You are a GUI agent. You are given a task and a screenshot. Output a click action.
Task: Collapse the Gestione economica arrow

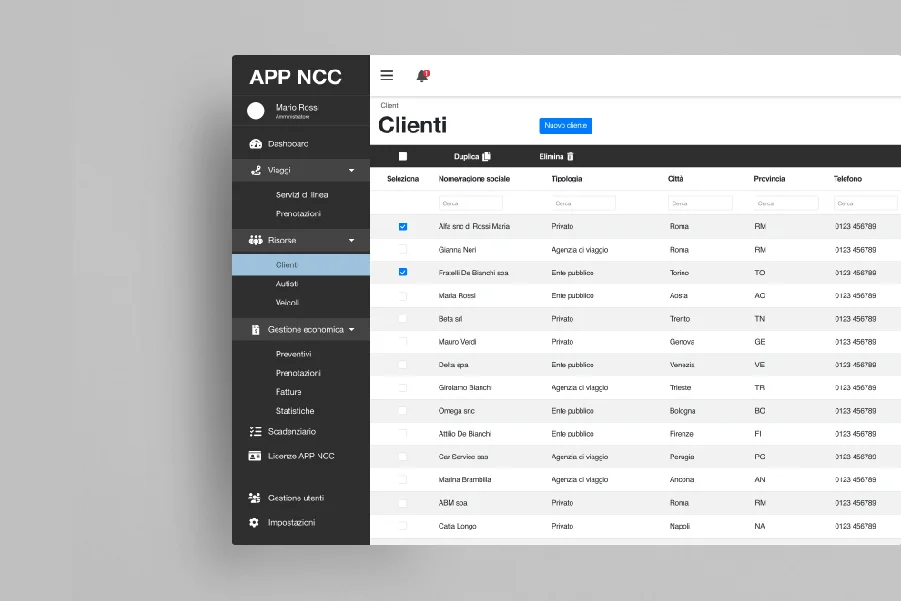[351, 329]
